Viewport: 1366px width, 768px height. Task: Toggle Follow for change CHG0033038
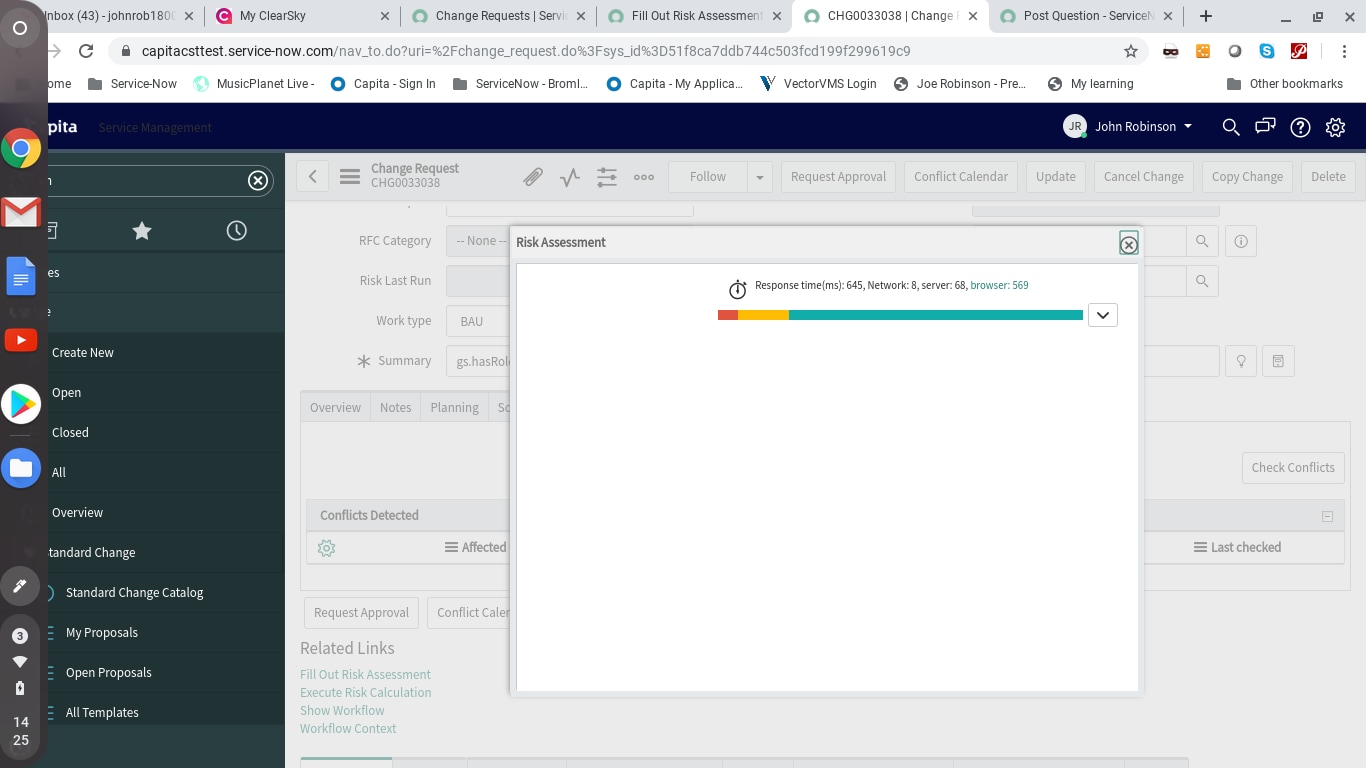707,176
